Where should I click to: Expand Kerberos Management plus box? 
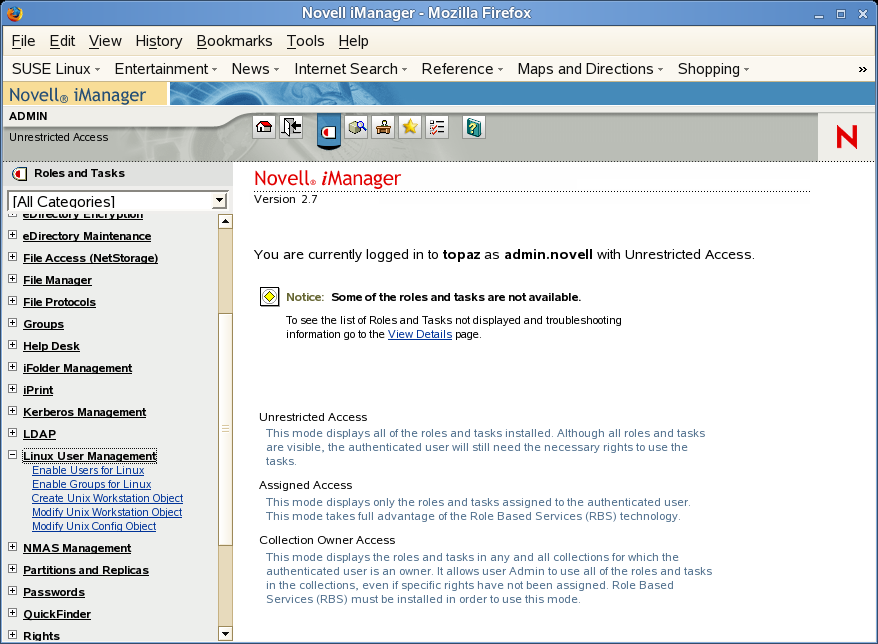(x=12, y=411)
